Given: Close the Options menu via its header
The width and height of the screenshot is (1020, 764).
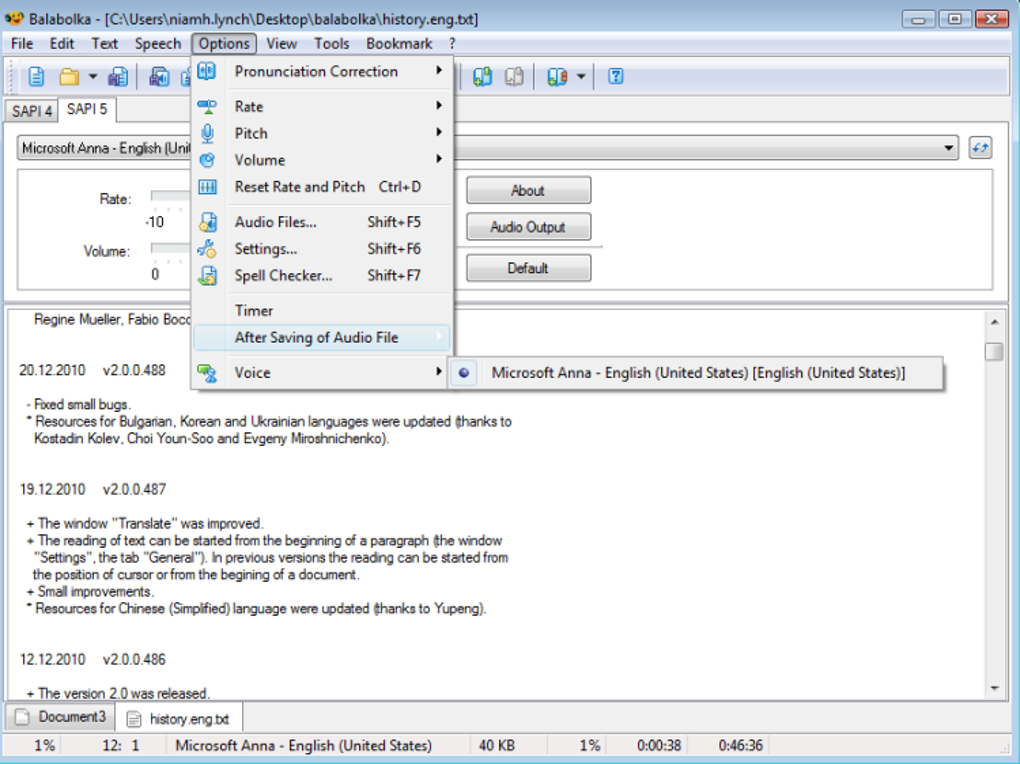Looking at the screenshot, I should point(224,44).
